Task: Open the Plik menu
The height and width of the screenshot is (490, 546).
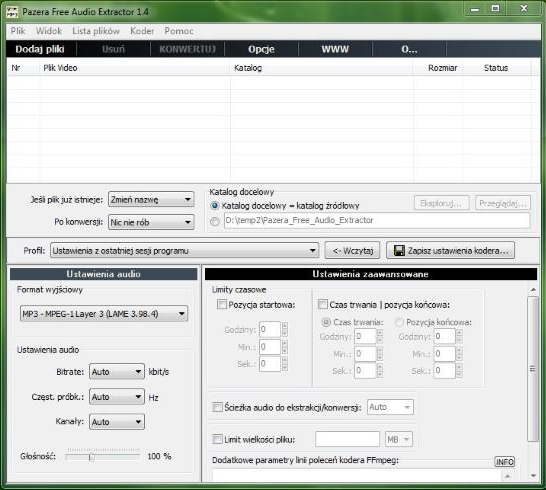Action: coord(18,31)
